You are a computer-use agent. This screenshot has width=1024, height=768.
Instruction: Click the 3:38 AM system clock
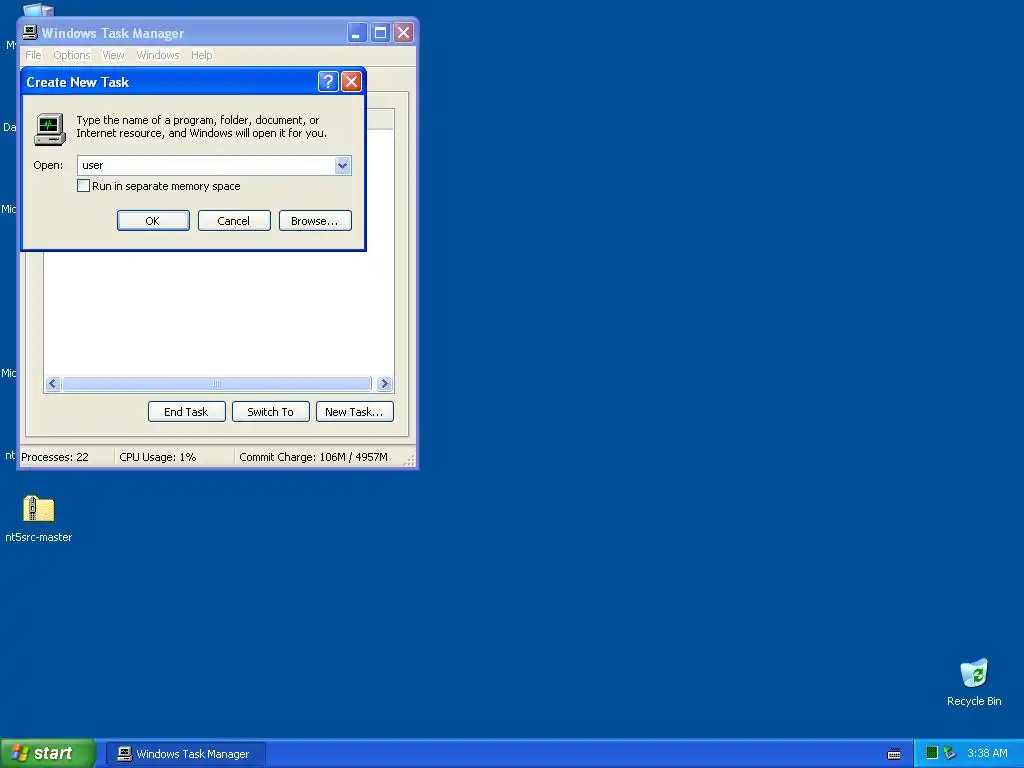(987, 754)
